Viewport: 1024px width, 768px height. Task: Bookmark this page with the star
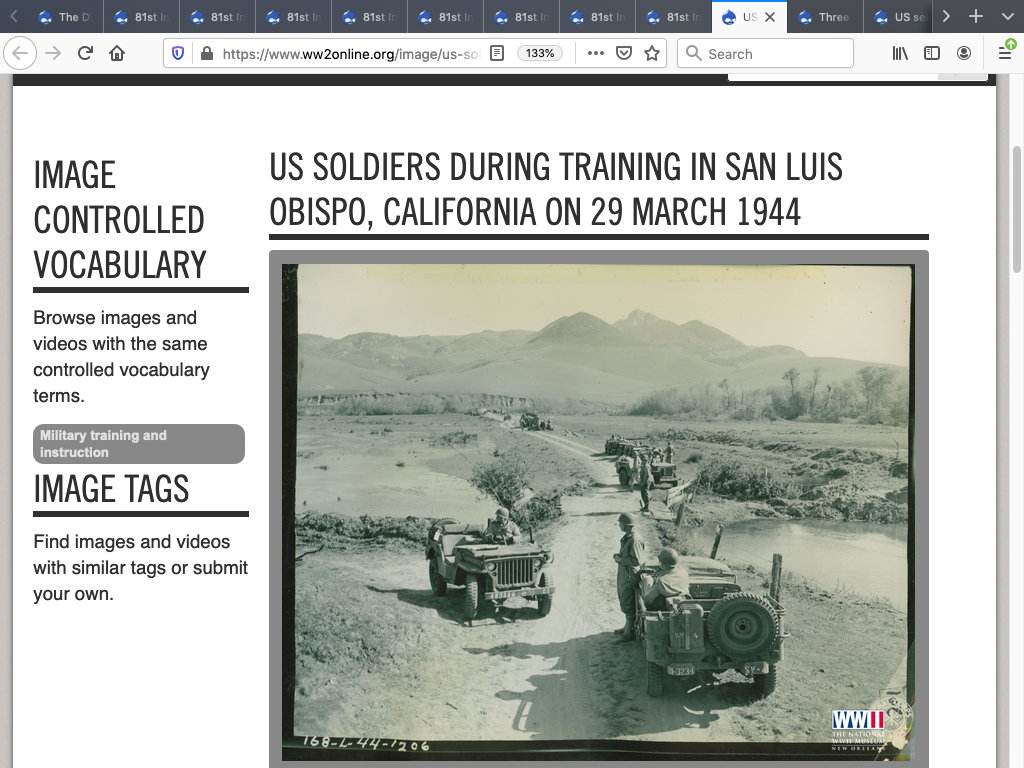[652, 54]
